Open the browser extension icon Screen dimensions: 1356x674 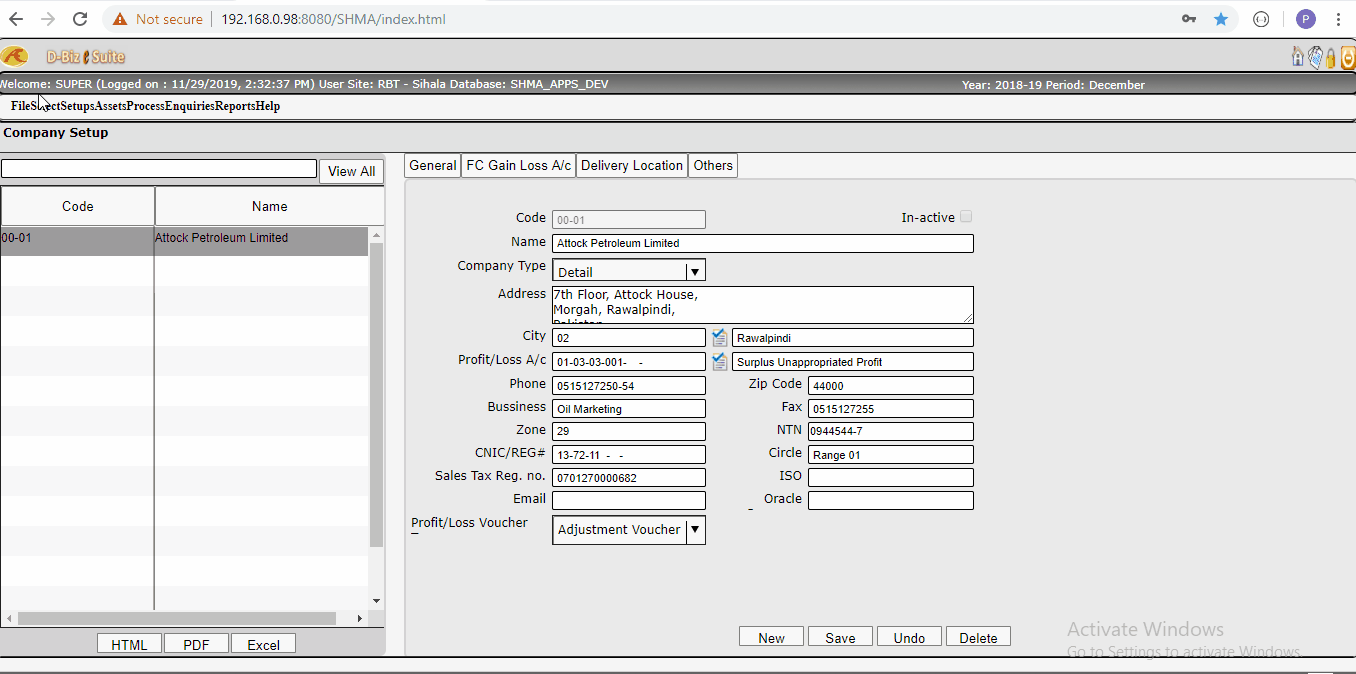[1261, 19]
